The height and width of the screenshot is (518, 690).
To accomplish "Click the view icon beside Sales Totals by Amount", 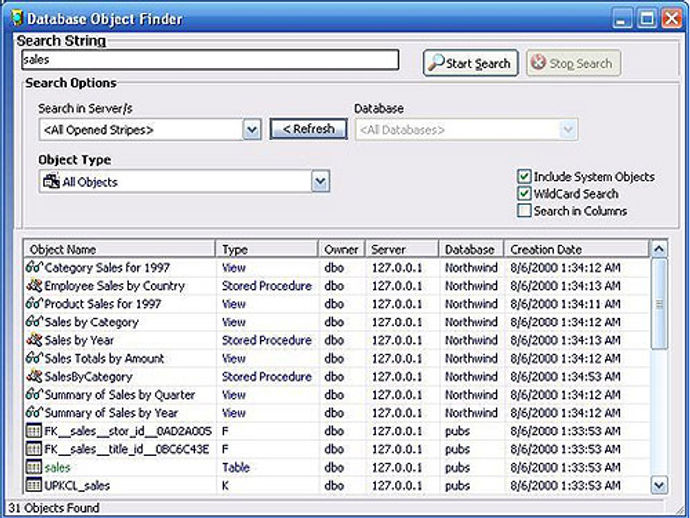I will pyautogui.click(x=34, y=358).
